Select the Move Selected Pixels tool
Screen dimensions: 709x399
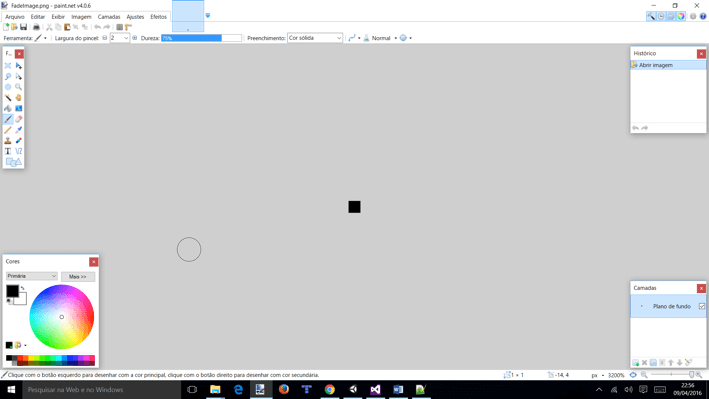tap(19, 66)
